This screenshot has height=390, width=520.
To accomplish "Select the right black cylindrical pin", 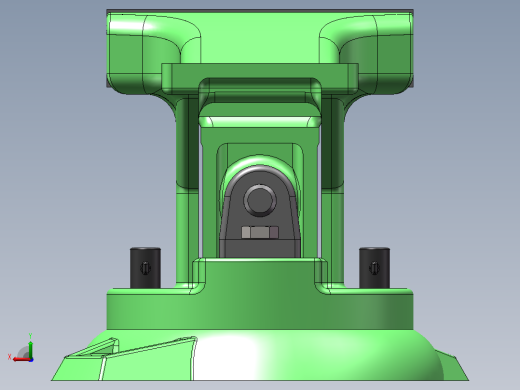I will click(374, 268).
